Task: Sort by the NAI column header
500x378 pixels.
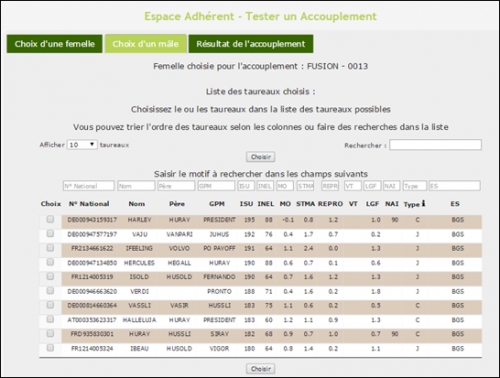Action: tap(392, 204)
